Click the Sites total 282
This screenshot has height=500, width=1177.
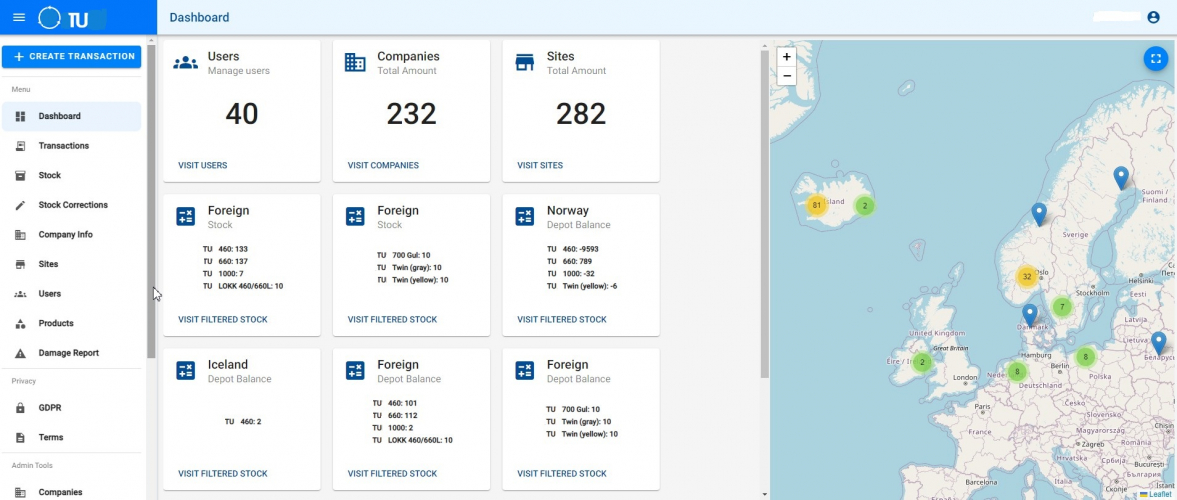coord(581,114)
